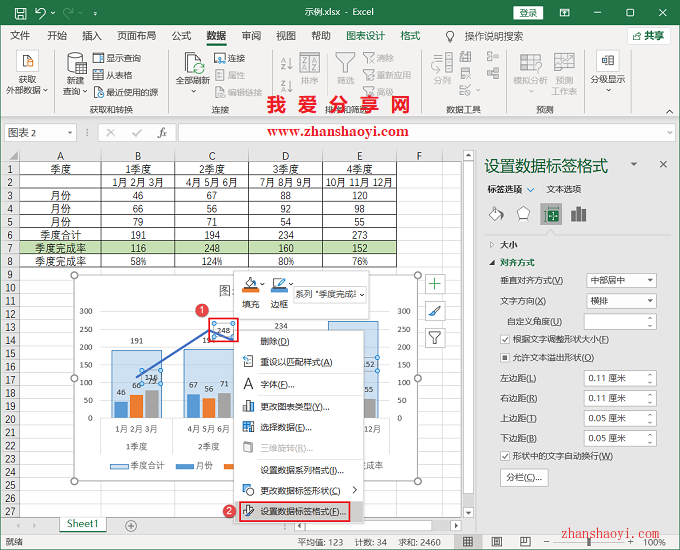Select the Sheet1 tab

(82, 524)
